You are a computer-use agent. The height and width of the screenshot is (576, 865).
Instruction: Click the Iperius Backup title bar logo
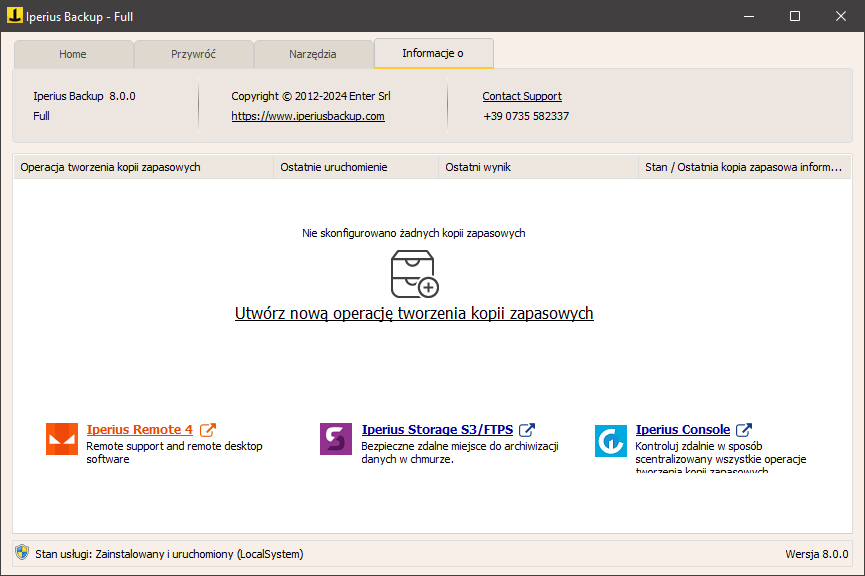pos(15,15)
